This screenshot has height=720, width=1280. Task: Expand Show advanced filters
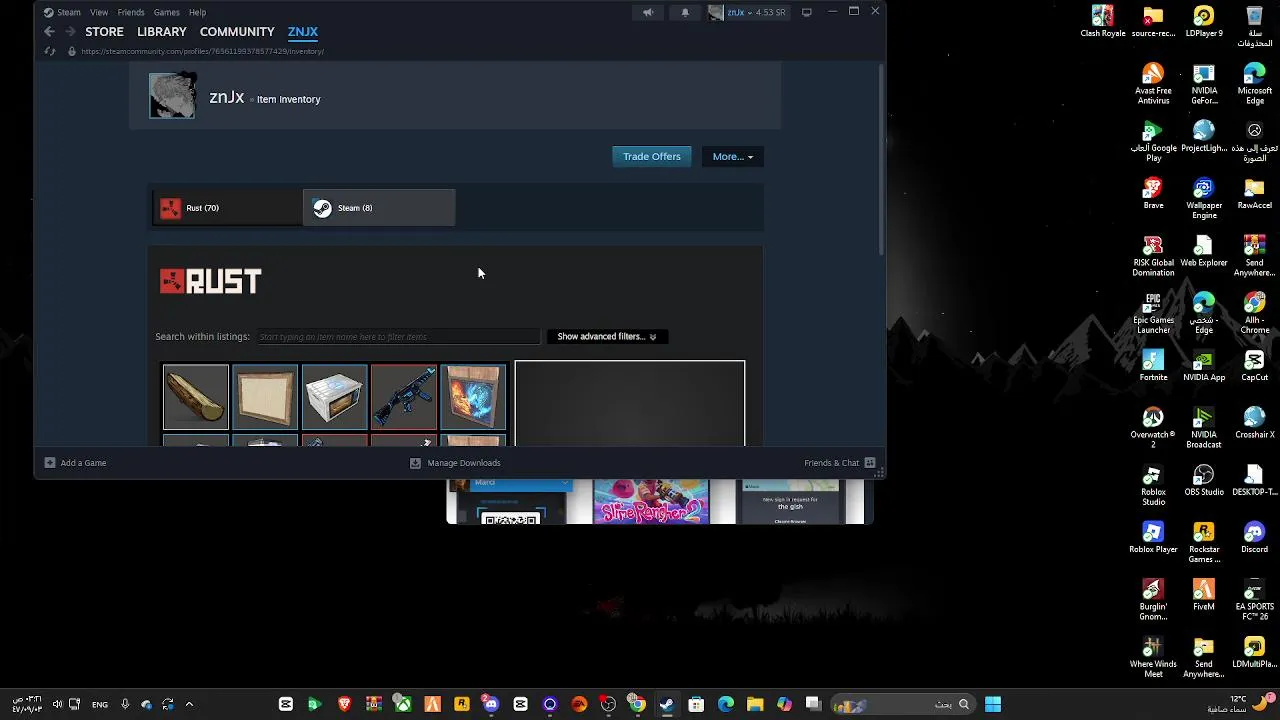tap(606, 337)
